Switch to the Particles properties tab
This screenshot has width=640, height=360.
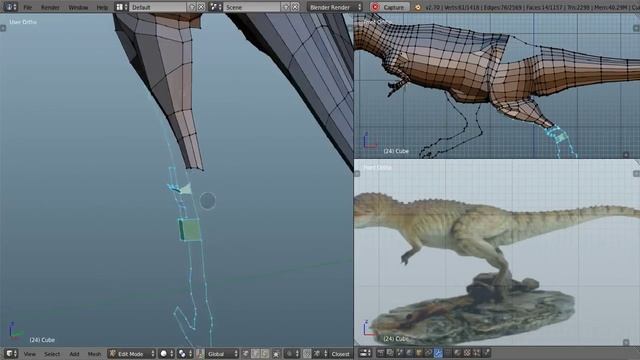pos(477,353)
